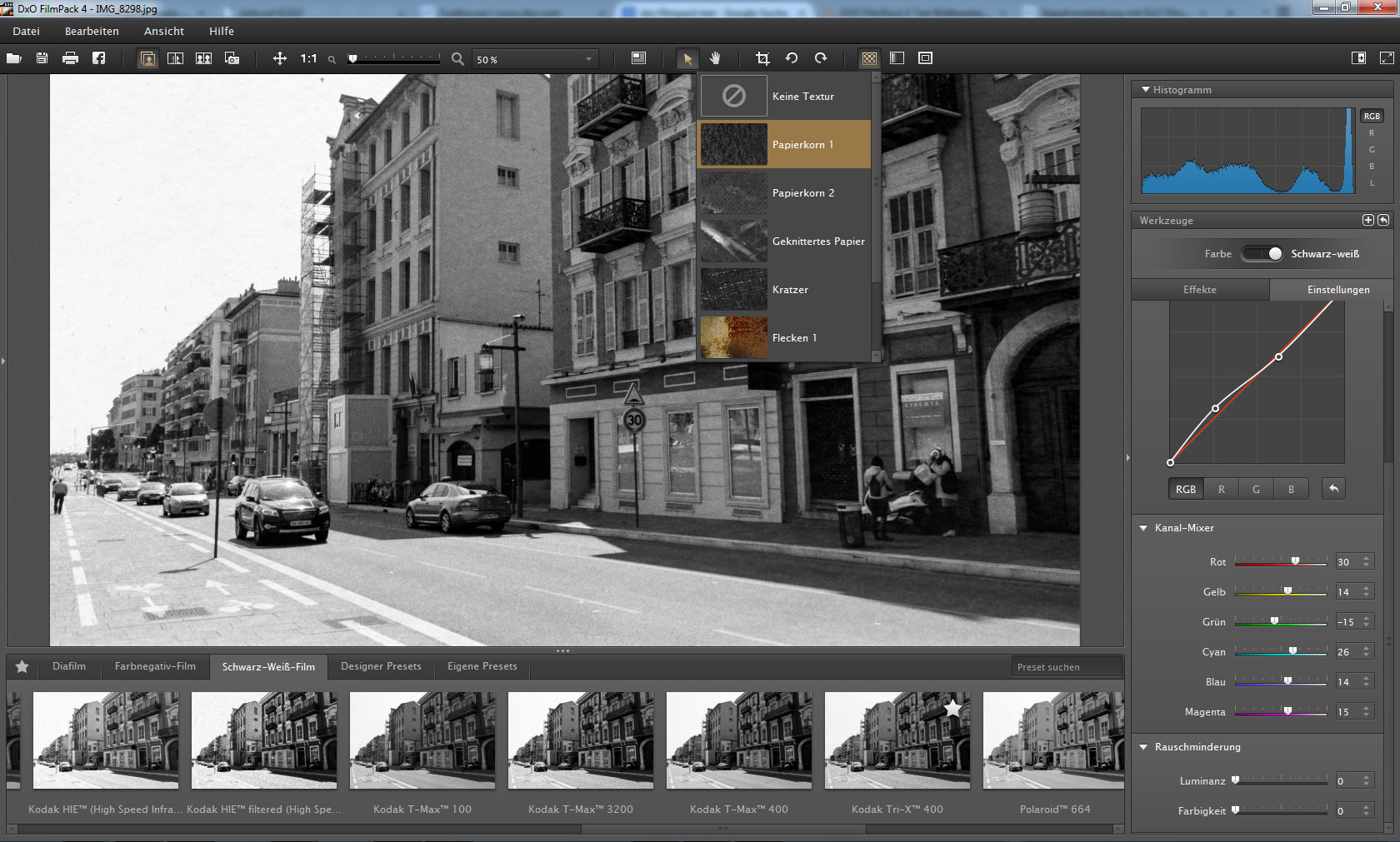Select the R channel for the curve
This screenshot has height=842, width=1400.
click(1221, 489)
